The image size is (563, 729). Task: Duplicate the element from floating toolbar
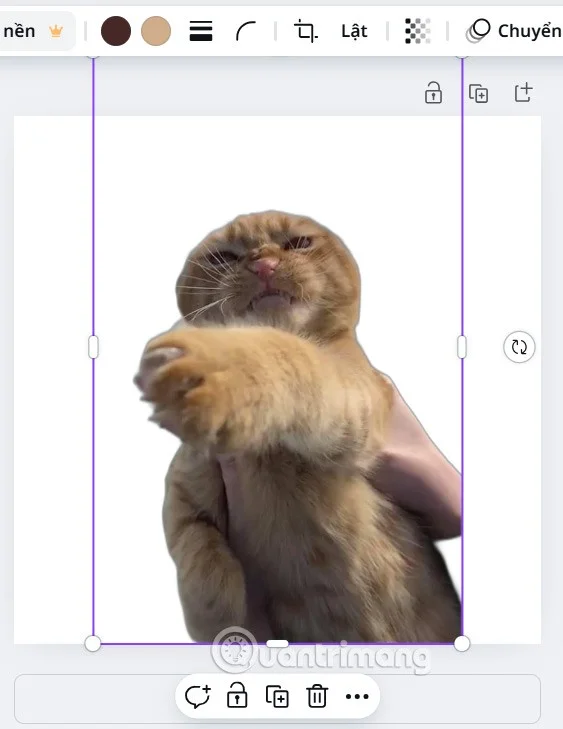pyautogui.click(x=277, y=696)
